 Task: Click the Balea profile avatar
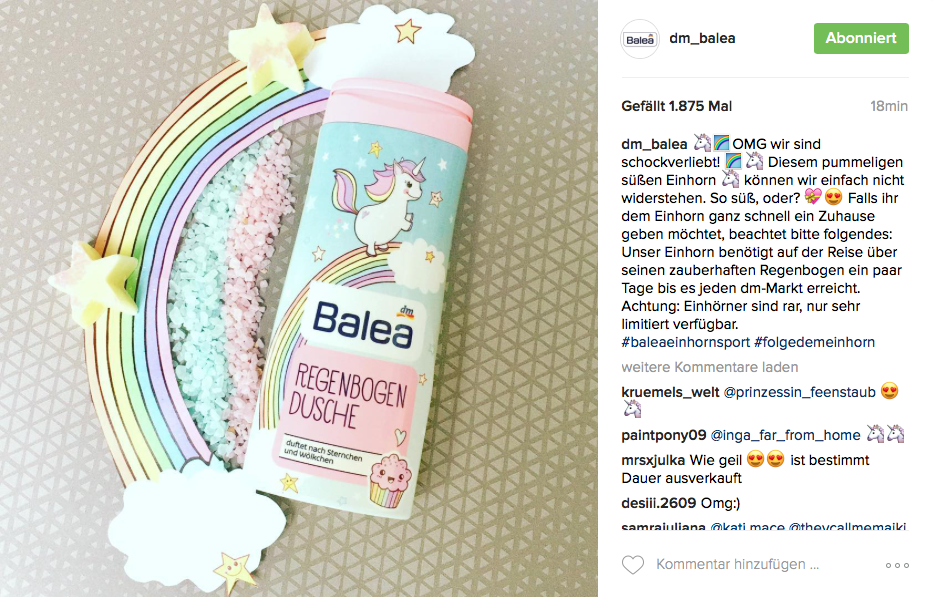[x=640, y=39]
